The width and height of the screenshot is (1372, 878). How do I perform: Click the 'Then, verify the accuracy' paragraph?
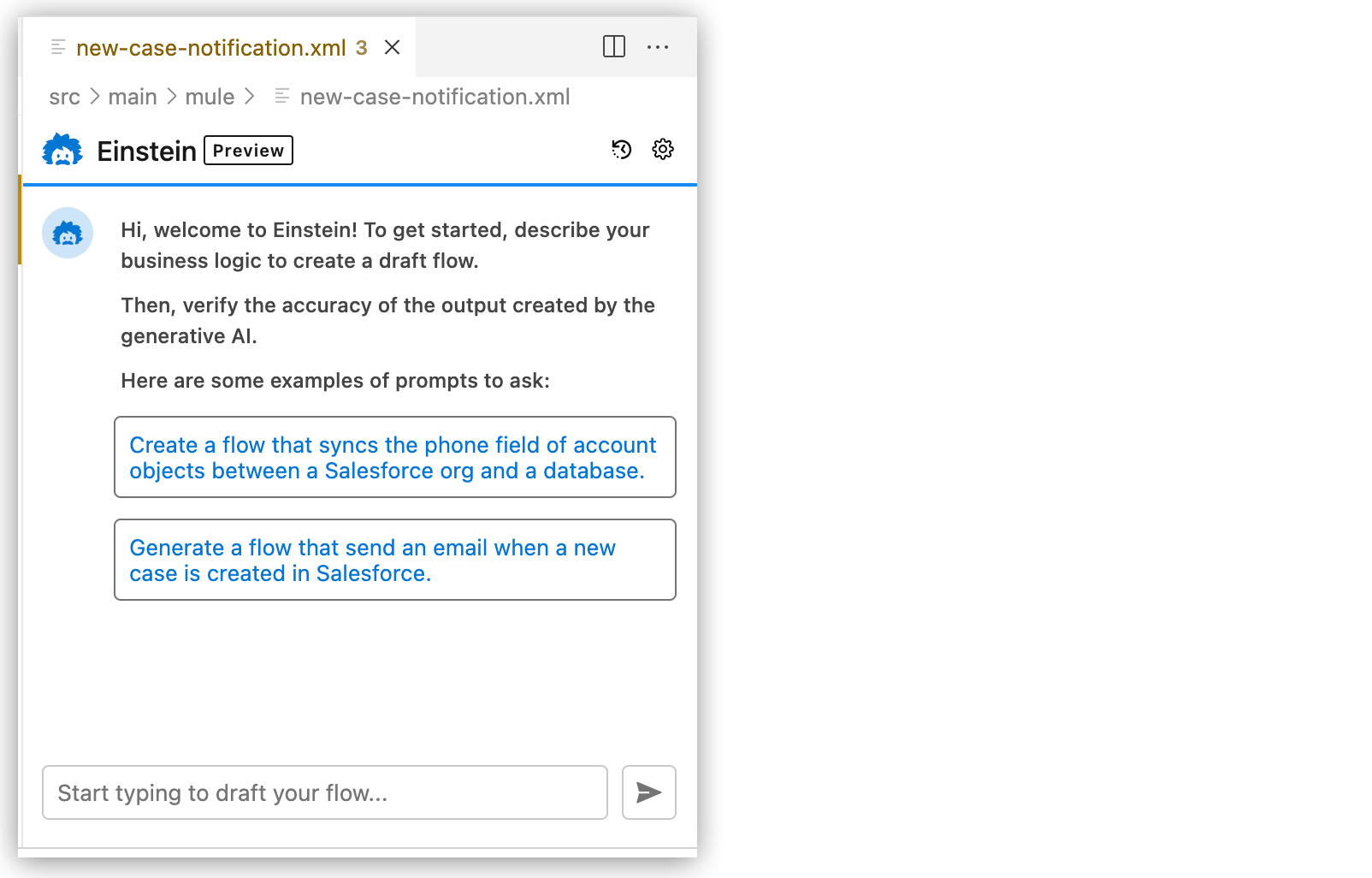pyautogui.click(x=387, y=321)
